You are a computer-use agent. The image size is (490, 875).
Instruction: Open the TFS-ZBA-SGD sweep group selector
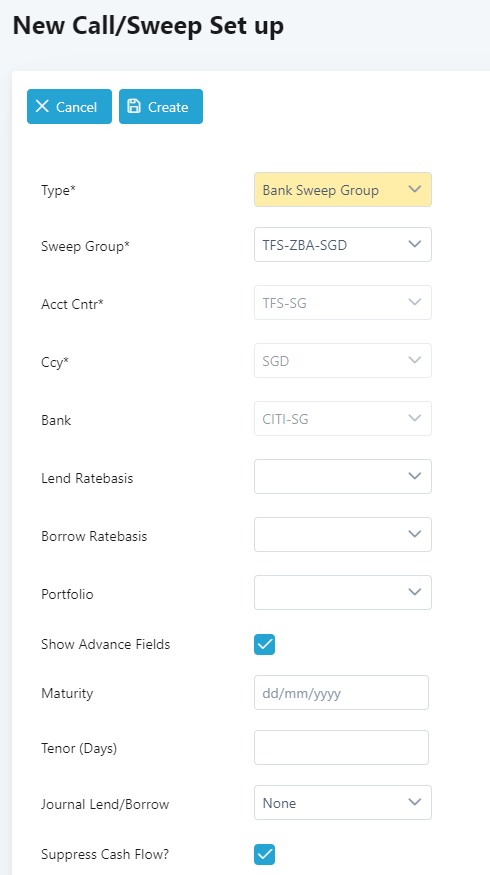[x=343, y=244]
